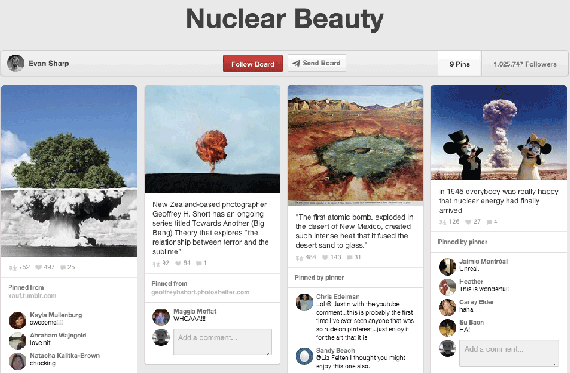Click heart icon under atomic bomb pin
This screenshot has width=570, height=373.
(x=325, y=257)
